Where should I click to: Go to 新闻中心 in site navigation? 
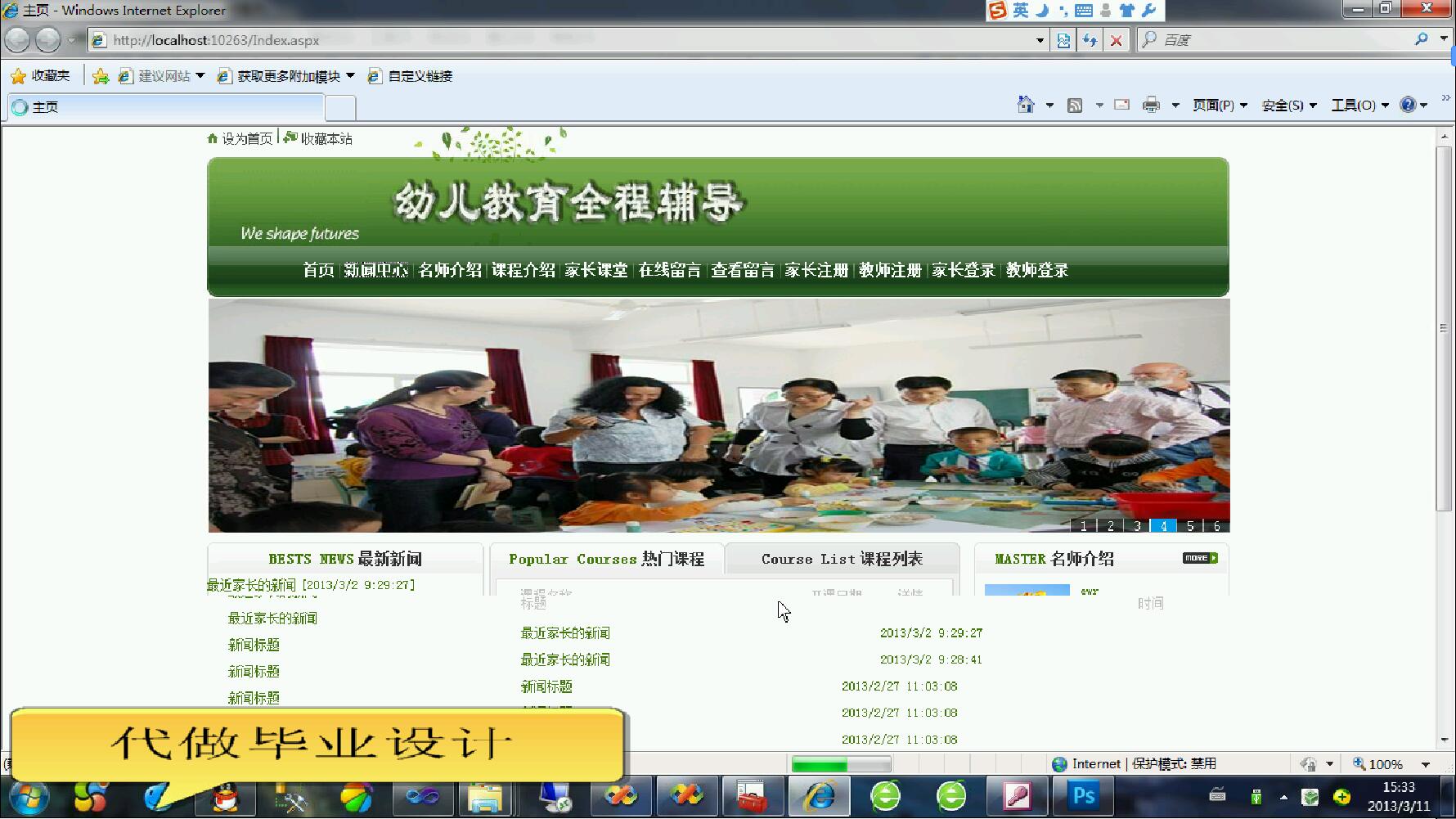[375, 270]
